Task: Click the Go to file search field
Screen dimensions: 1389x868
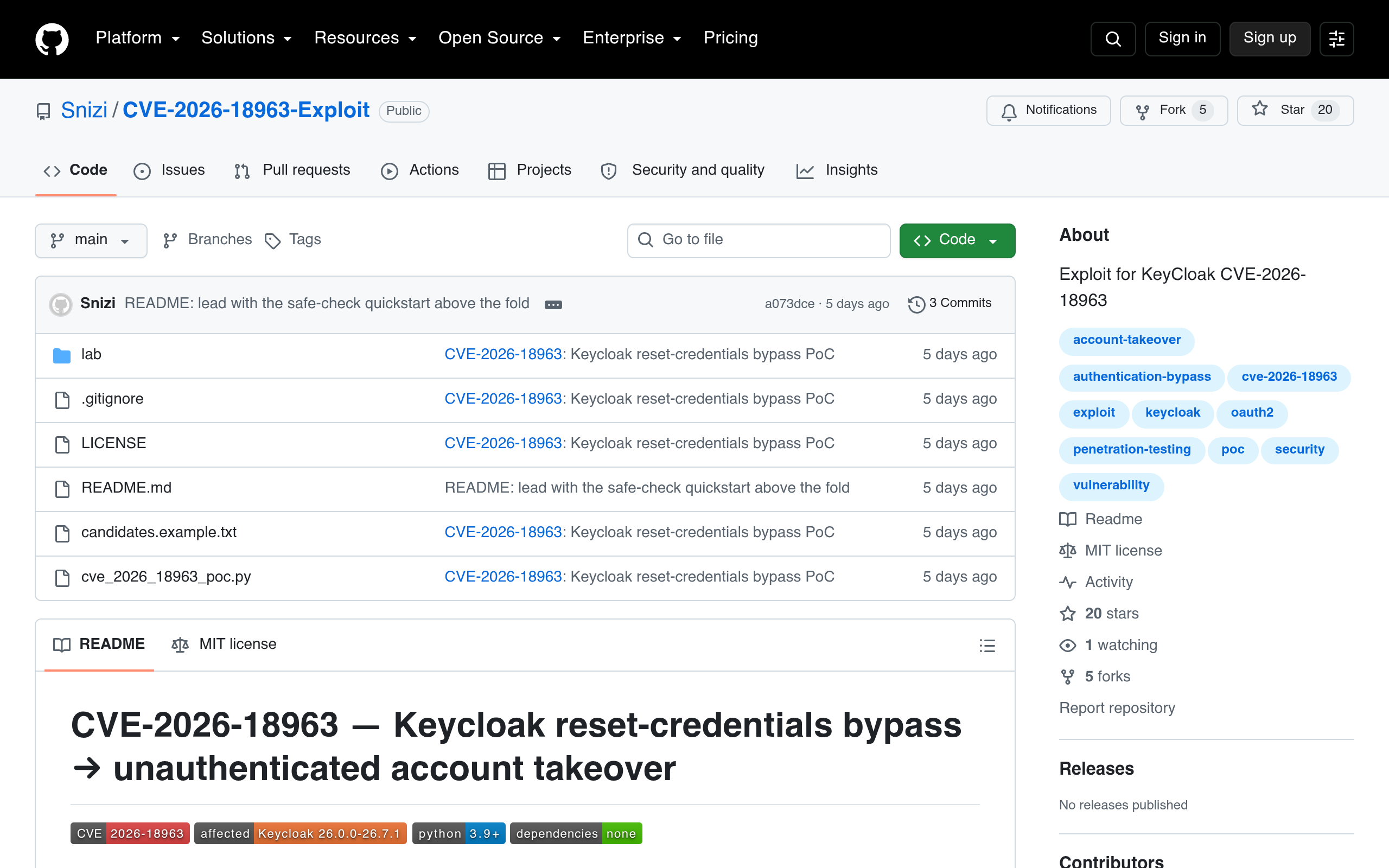Action: 759,240
